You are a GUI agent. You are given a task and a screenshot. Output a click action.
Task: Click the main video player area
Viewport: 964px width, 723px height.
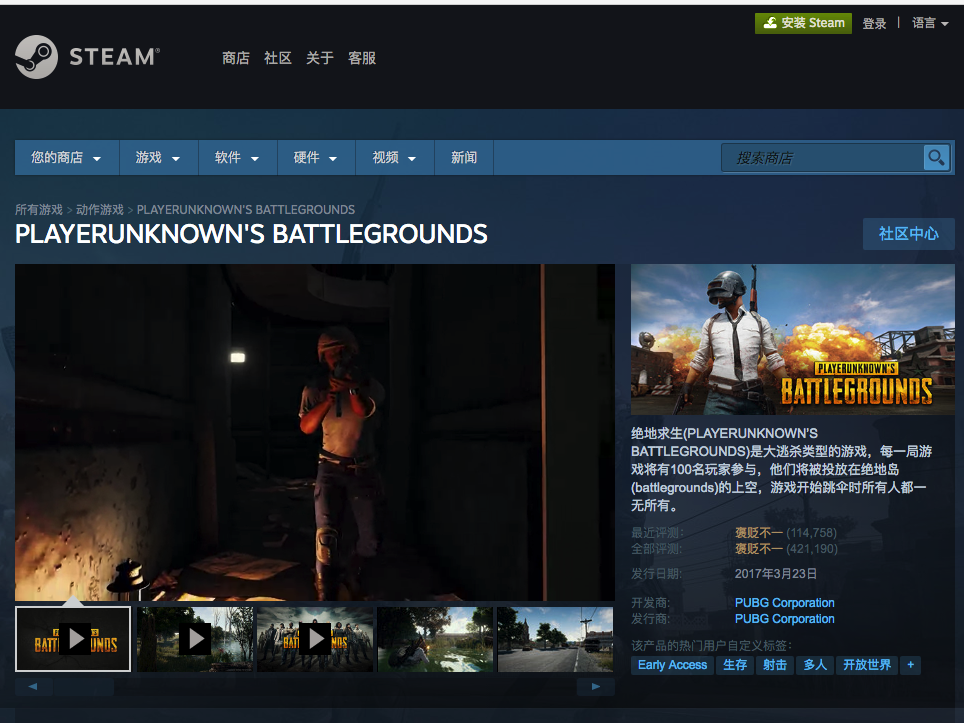315,432
